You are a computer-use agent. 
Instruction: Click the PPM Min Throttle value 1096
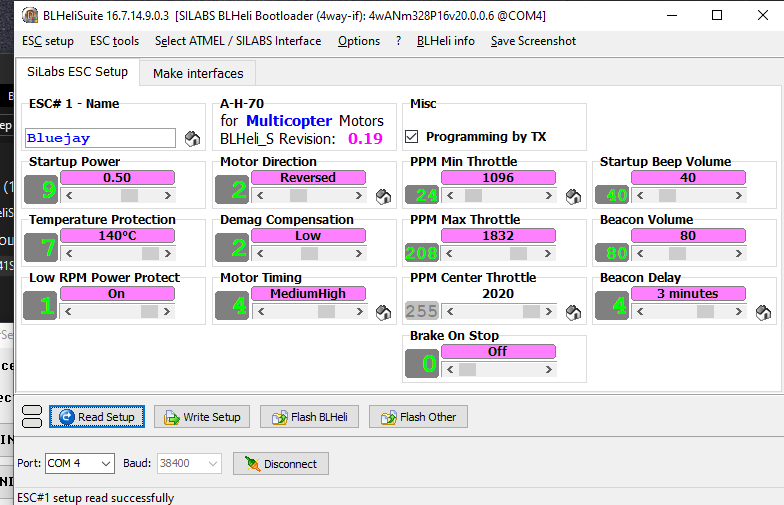(498, 178)
